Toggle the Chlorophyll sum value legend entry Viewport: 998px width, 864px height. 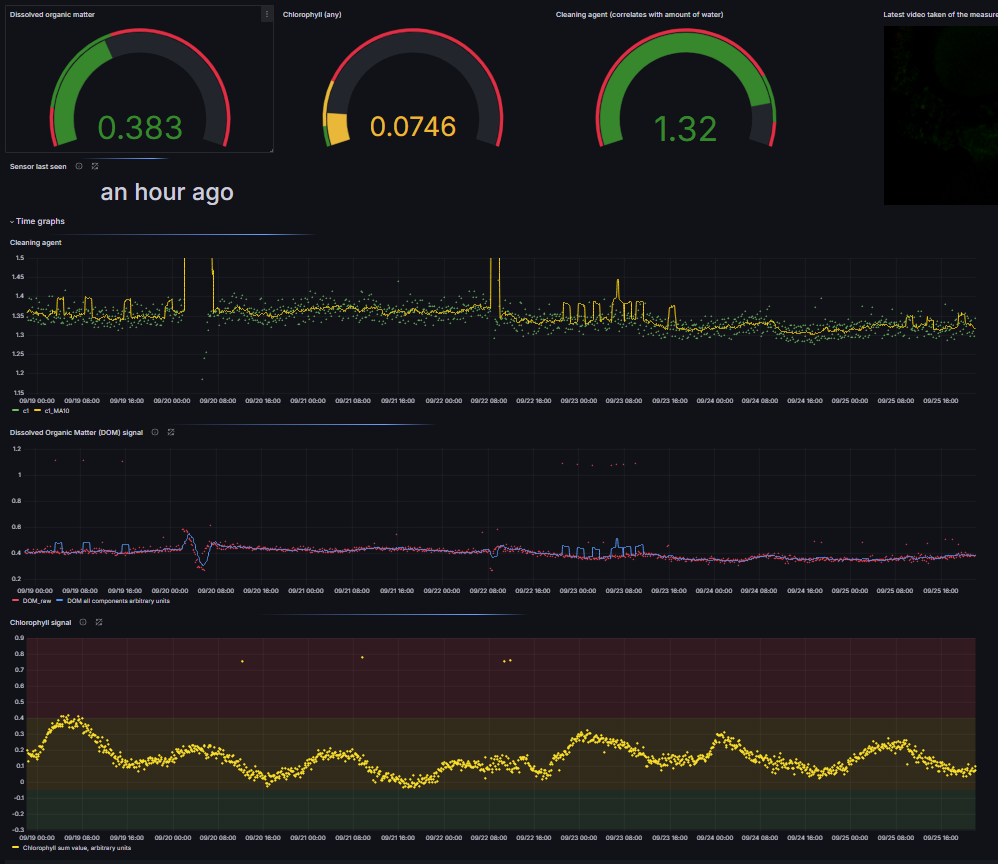coord(75,847)
